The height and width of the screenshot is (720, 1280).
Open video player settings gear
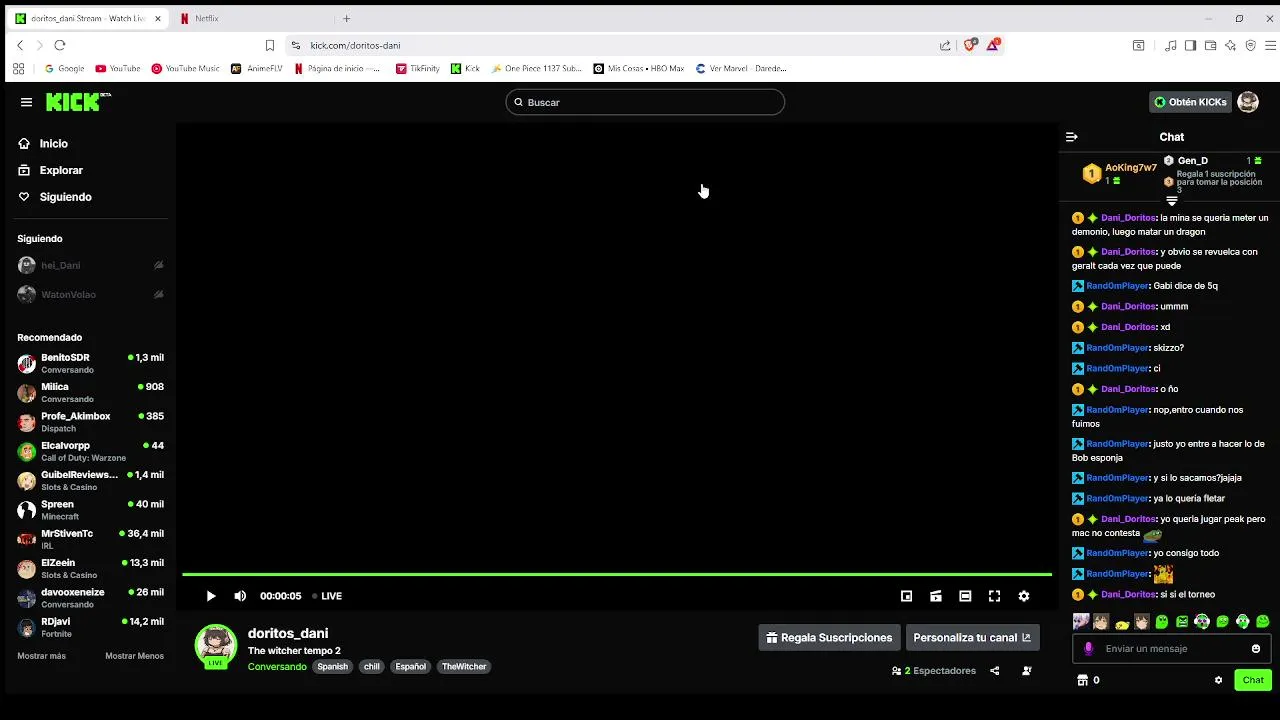tap(1024, 596)
